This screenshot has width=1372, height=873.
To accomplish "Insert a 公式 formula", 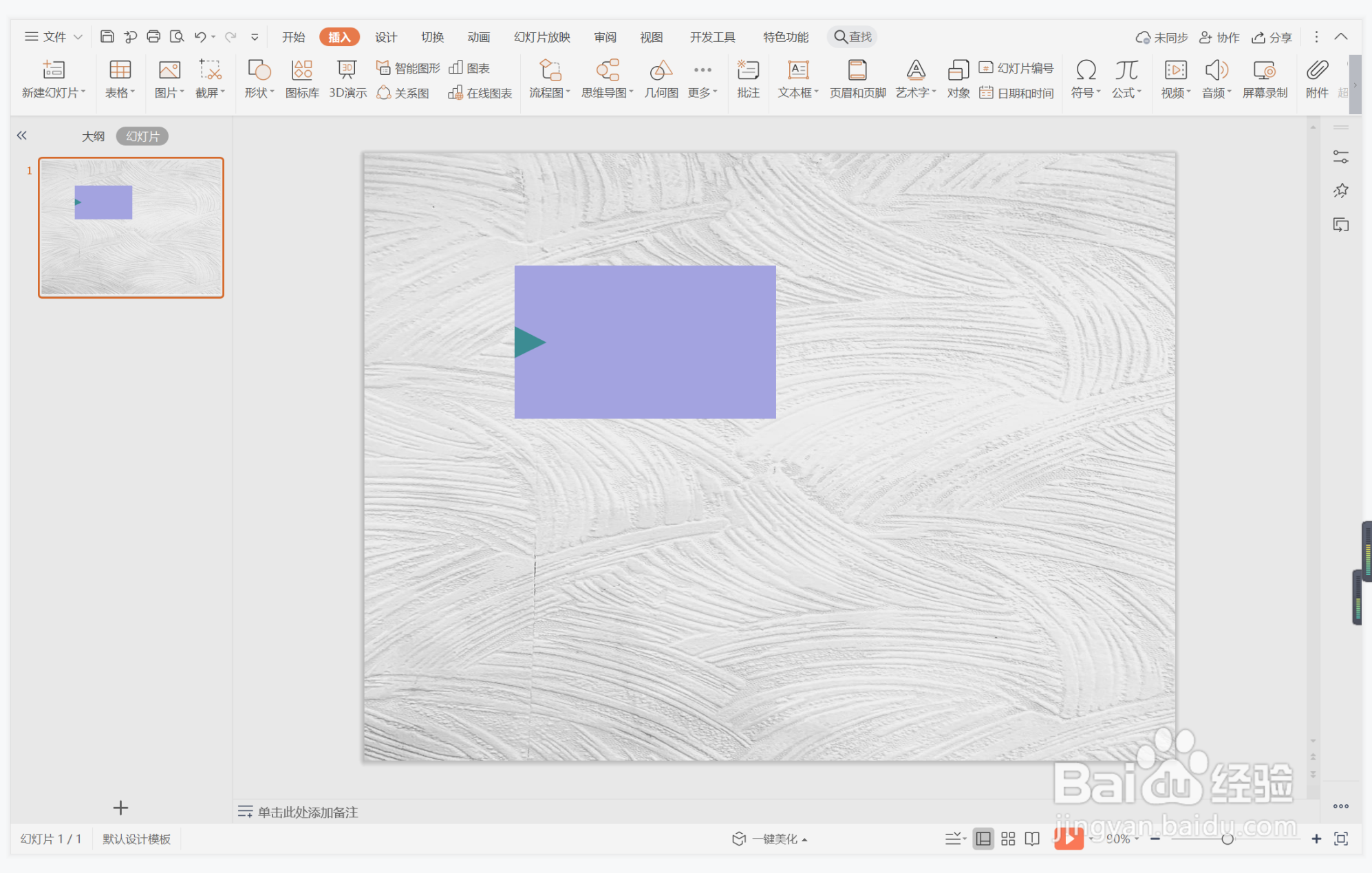I will coord(1126,79).
